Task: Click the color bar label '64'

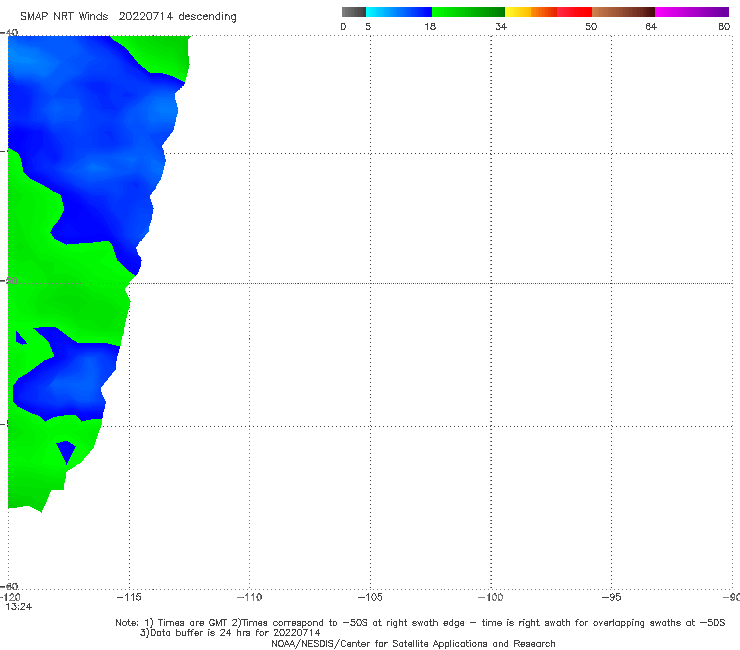Action: pos(651,27)
